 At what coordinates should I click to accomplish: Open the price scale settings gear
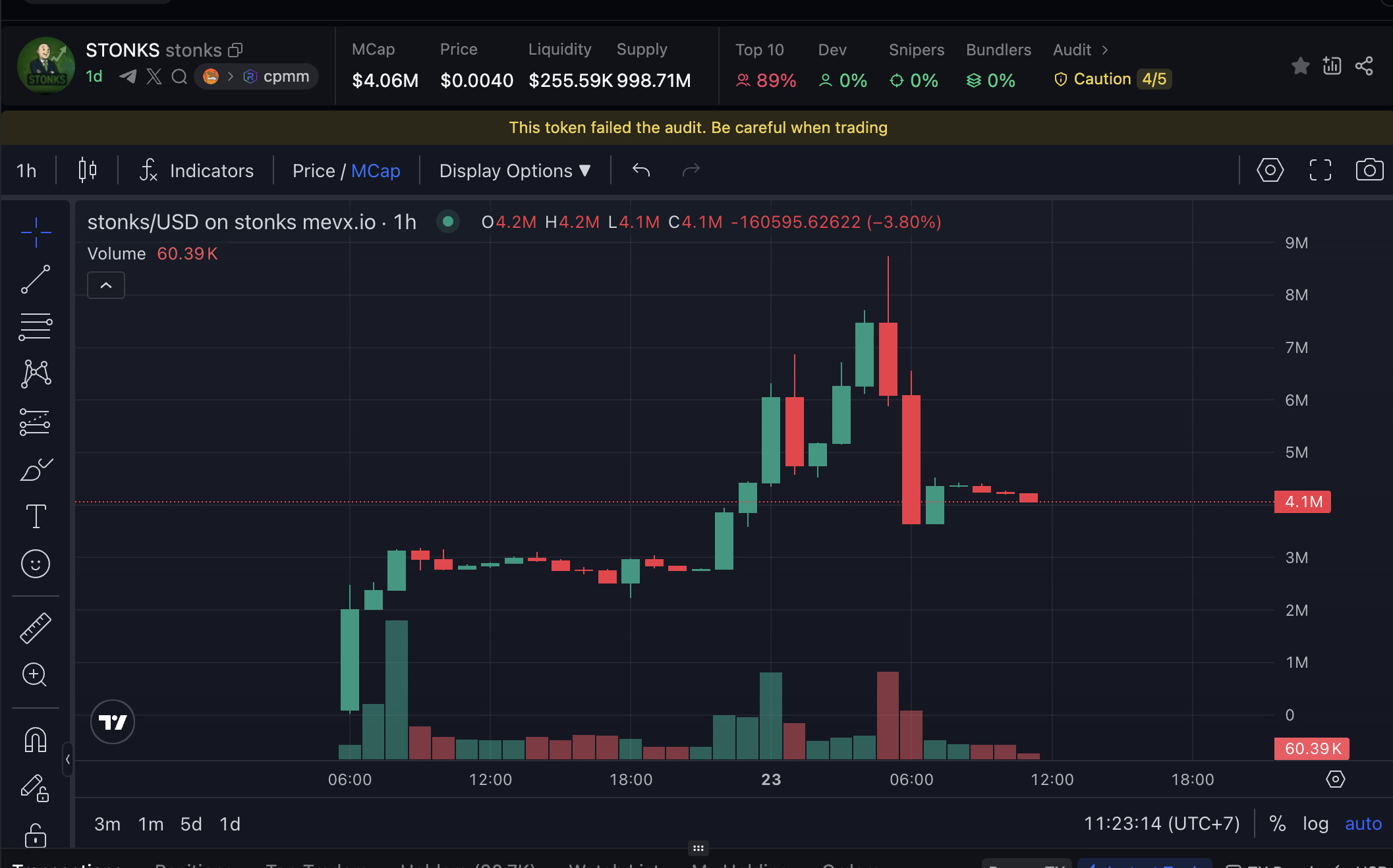[x=1335, y=779]
